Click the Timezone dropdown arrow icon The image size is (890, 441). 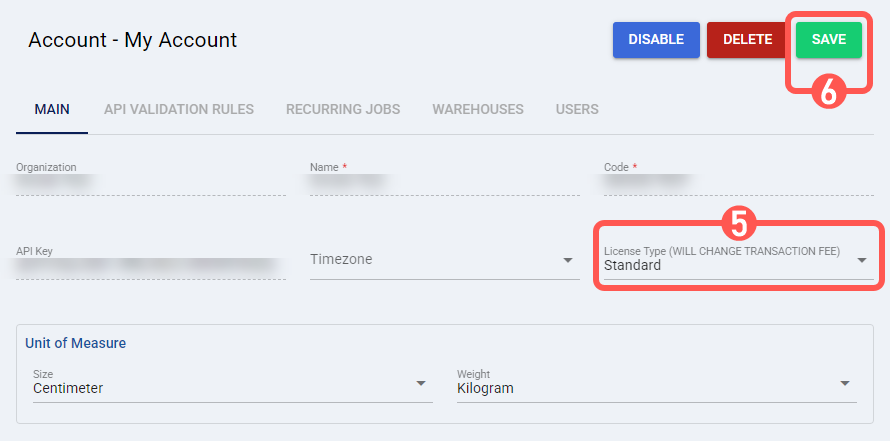click(567, 260)
